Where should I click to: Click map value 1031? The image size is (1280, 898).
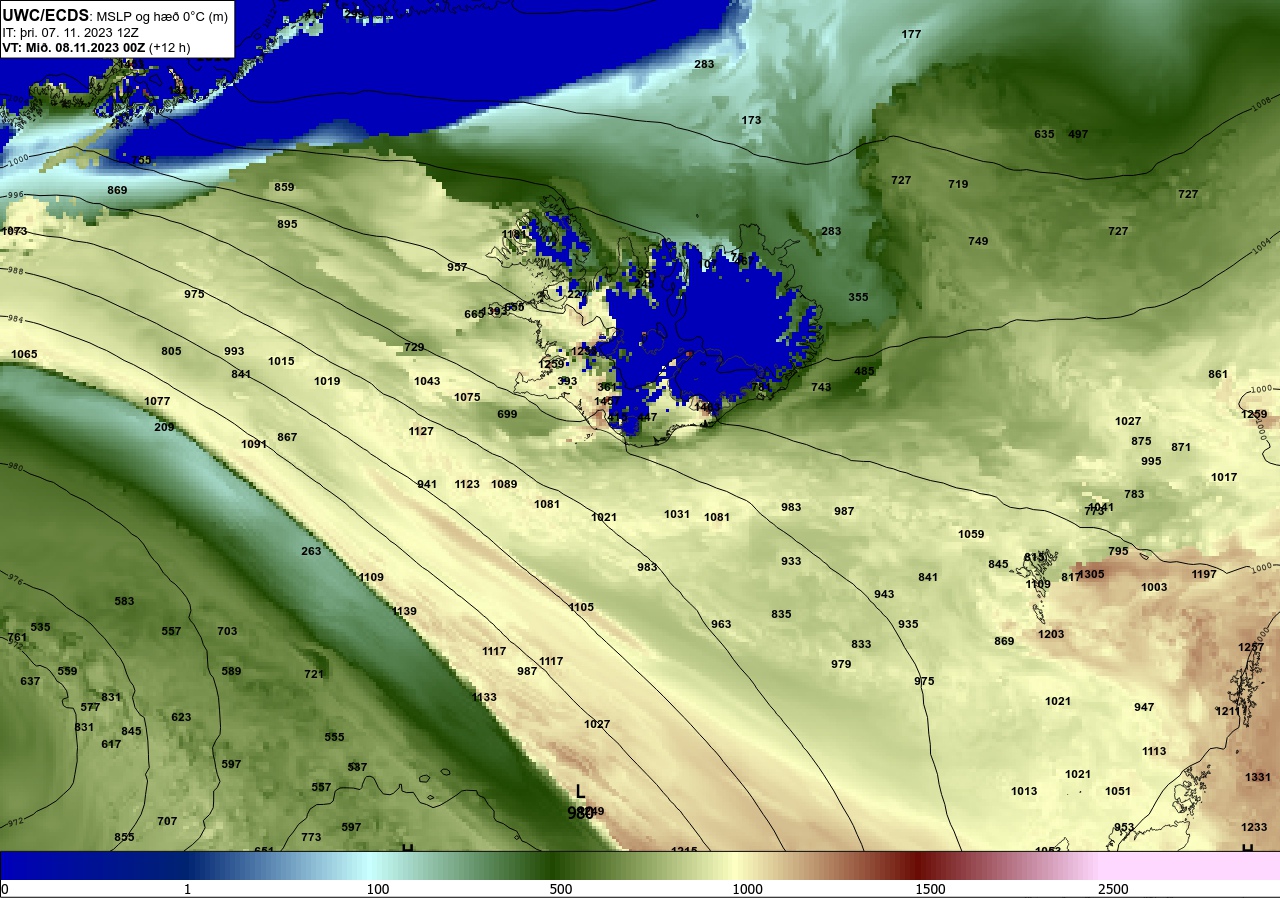[x=677, y=514]
